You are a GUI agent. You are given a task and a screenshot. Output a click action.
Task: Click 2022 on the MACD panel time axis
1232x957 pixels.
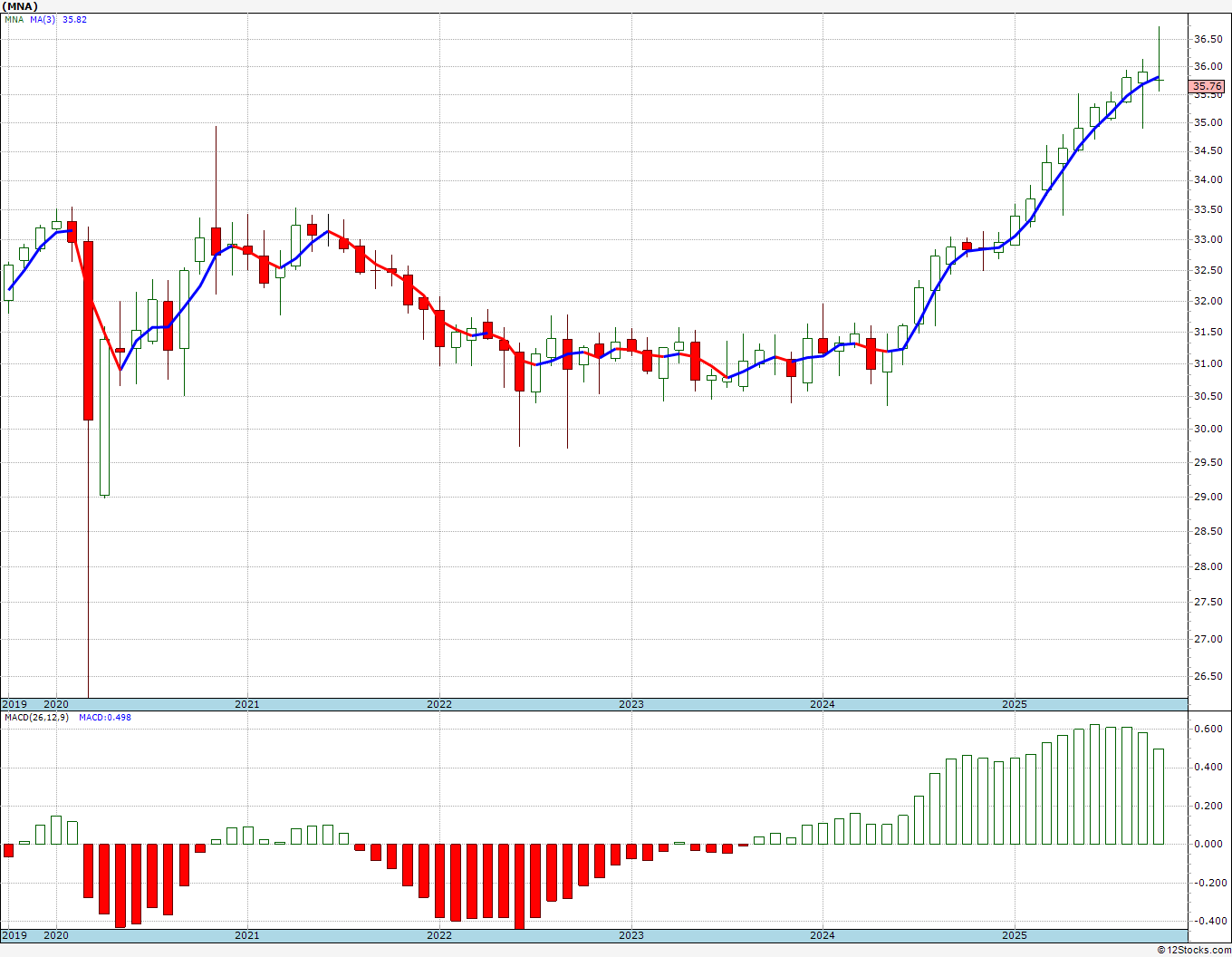439,935
